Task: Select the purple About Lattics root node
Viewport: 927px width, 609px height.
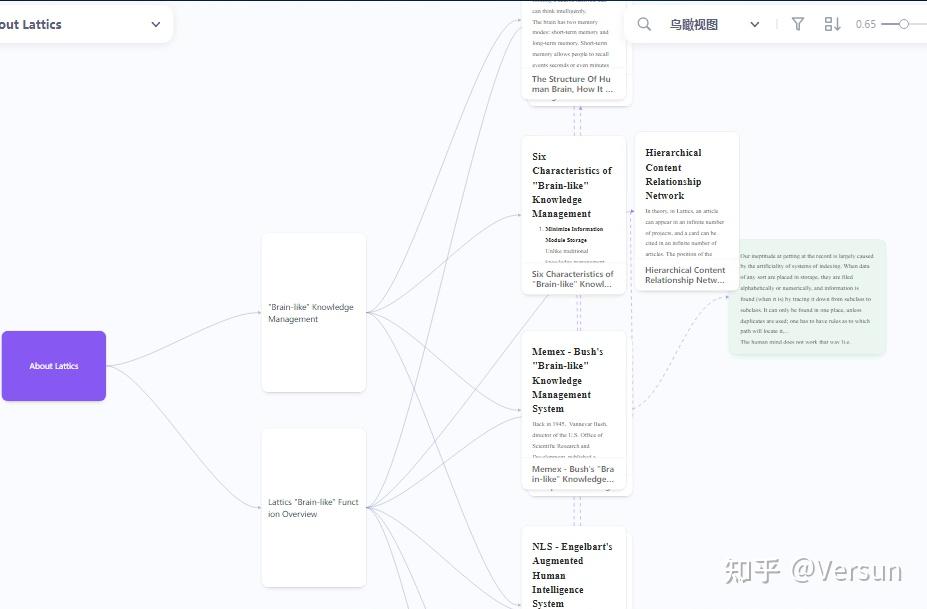Action: tap(54, 366)
